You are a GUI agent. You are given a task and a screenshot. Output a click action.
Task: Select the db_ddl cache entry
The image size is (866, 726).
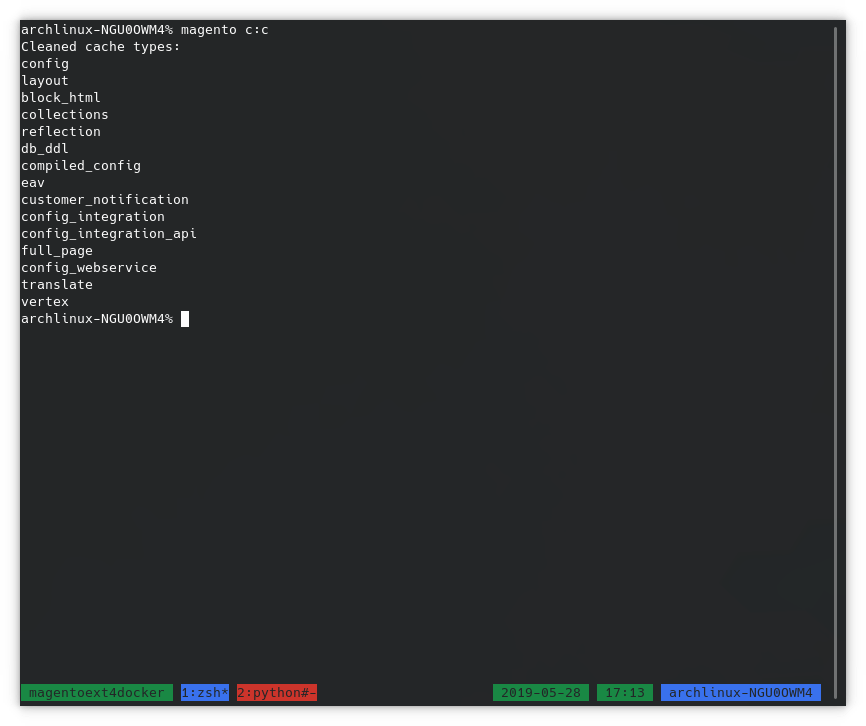44,148
